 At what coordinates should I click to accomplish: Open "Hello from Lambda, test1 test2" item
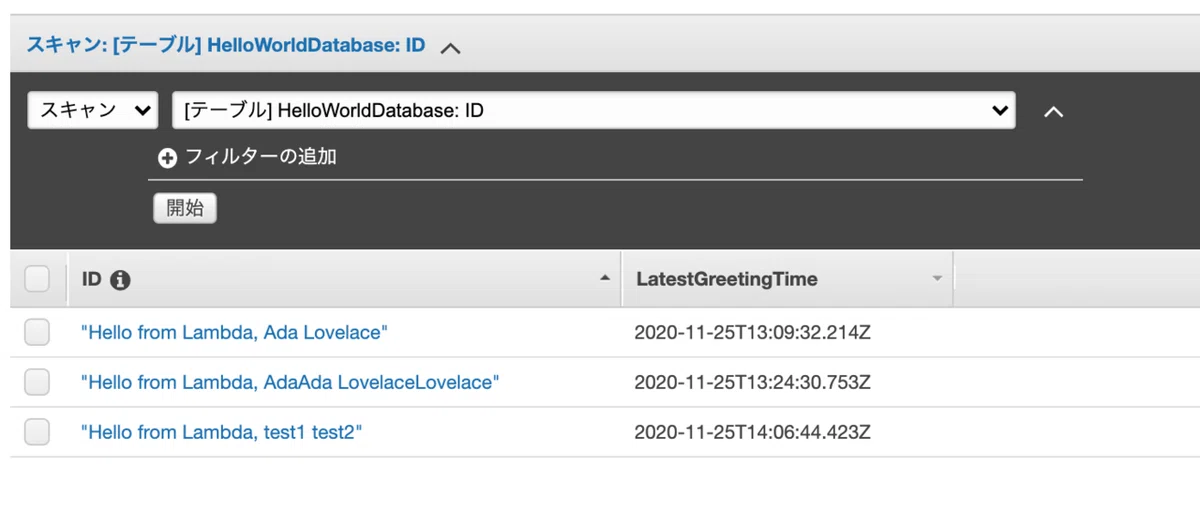click(x=222, y=432)
